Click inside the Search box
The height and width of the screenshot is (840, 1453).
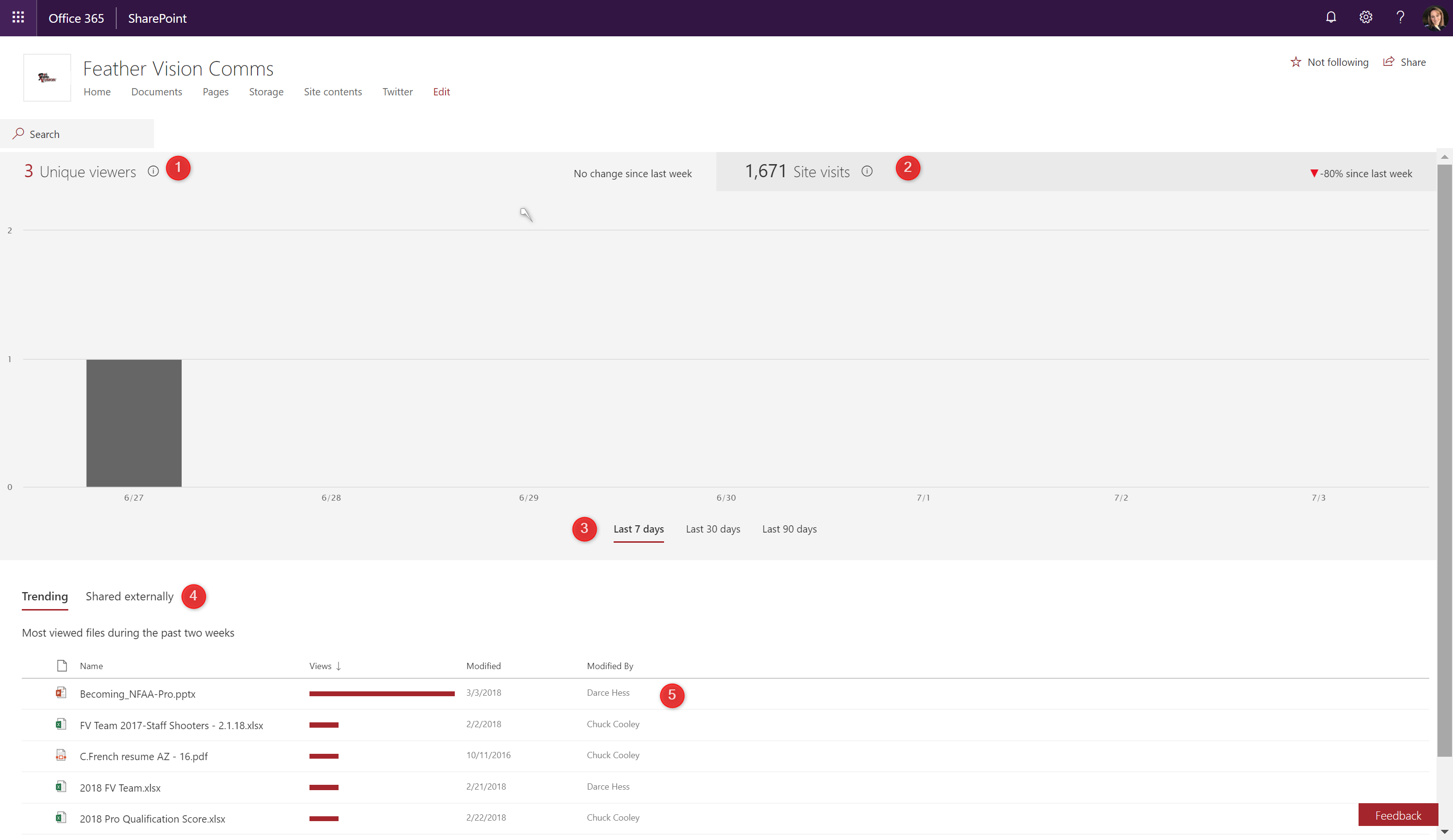coord(77,134)
